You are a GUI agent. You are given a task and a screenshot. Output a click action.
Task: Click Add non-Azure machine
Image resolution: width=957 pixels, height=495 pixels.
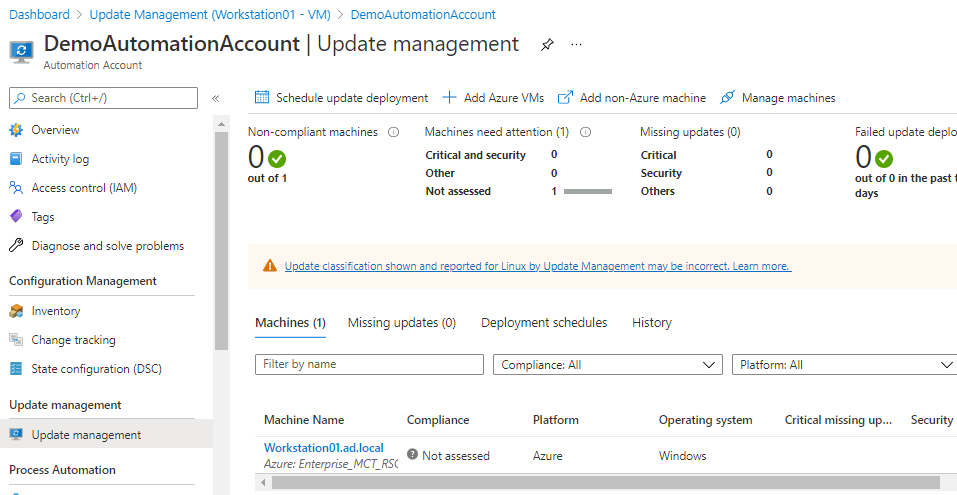click(632, 98)
